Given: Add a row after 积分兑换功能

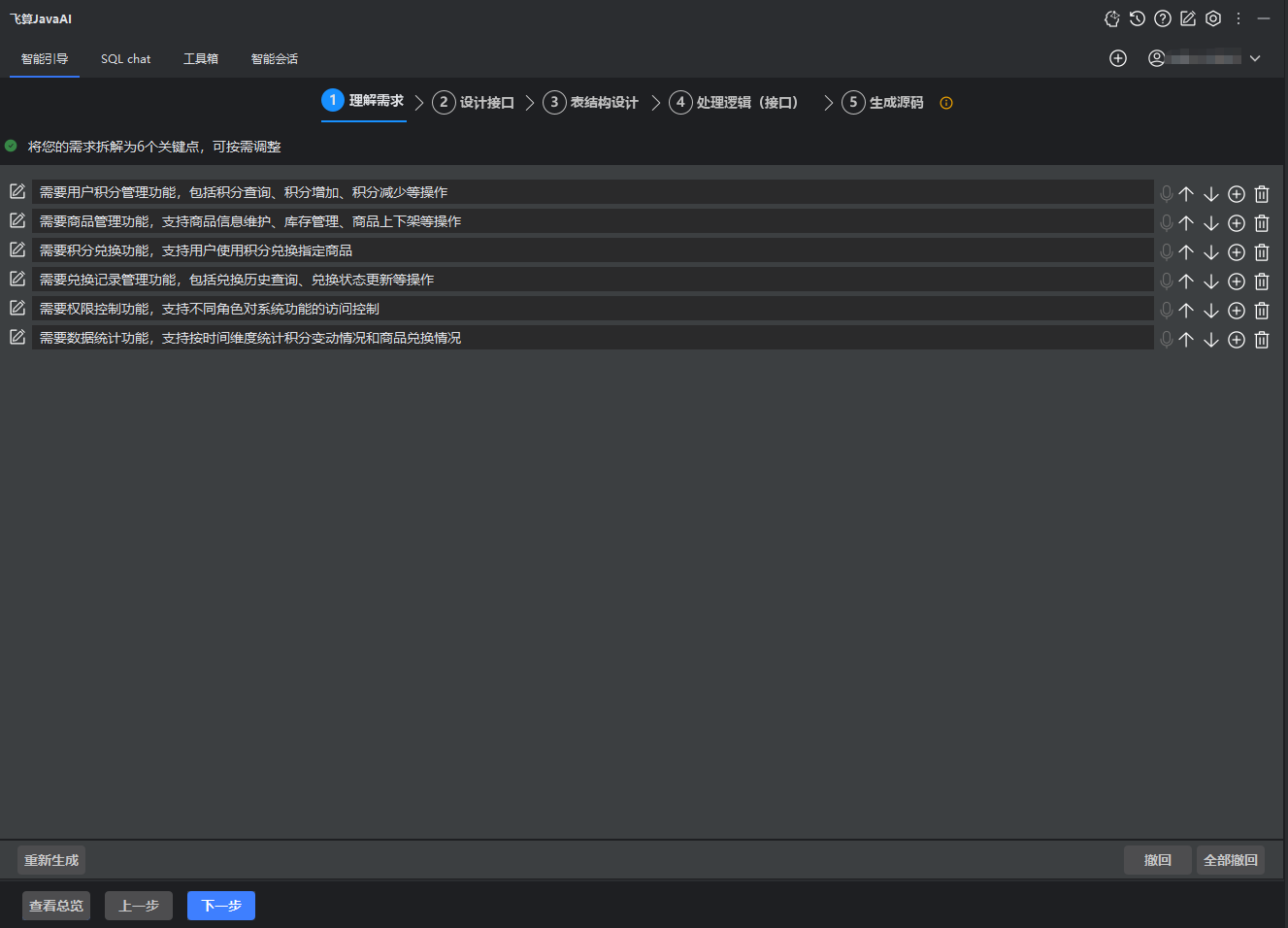Looking at the screenshot, I should pyautogui.click(x=1237, y=252).
